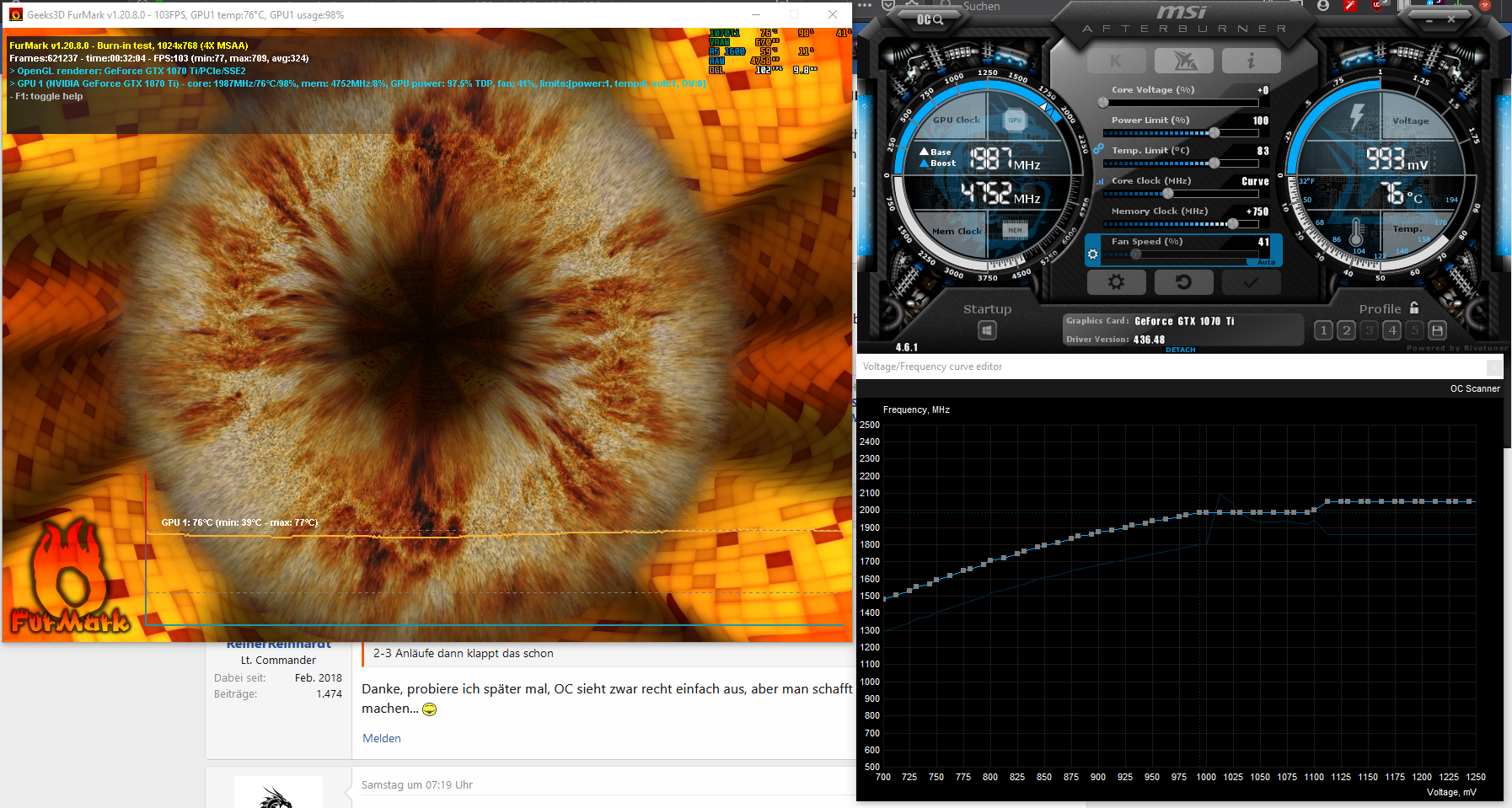Screen dimensions: 1512x808
Task: Click the 'F1: toggle help' text in FurMark
Action: coord(46,96)
